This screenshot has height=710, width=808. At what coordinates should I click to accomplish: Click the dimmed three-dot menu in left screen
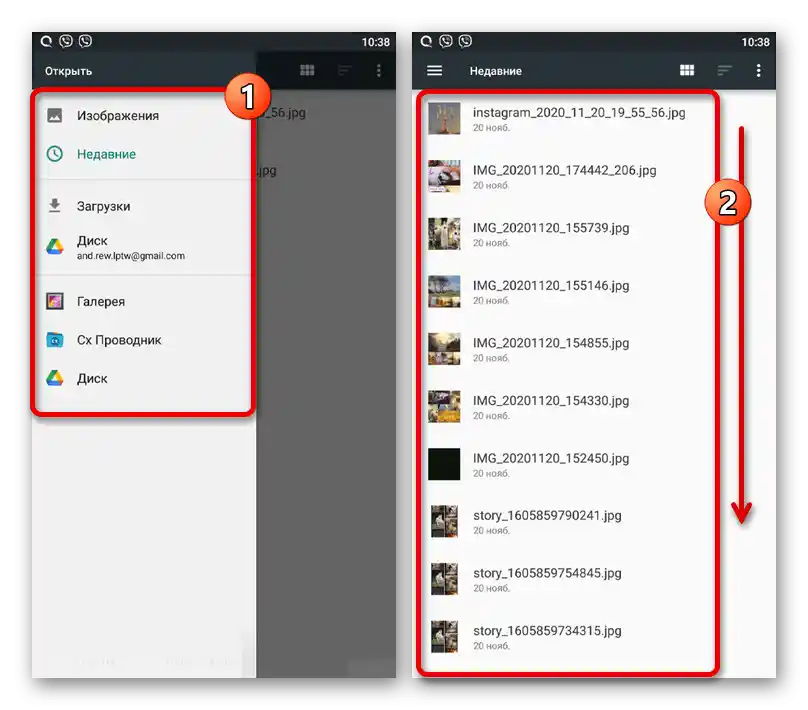coord(379,70)
